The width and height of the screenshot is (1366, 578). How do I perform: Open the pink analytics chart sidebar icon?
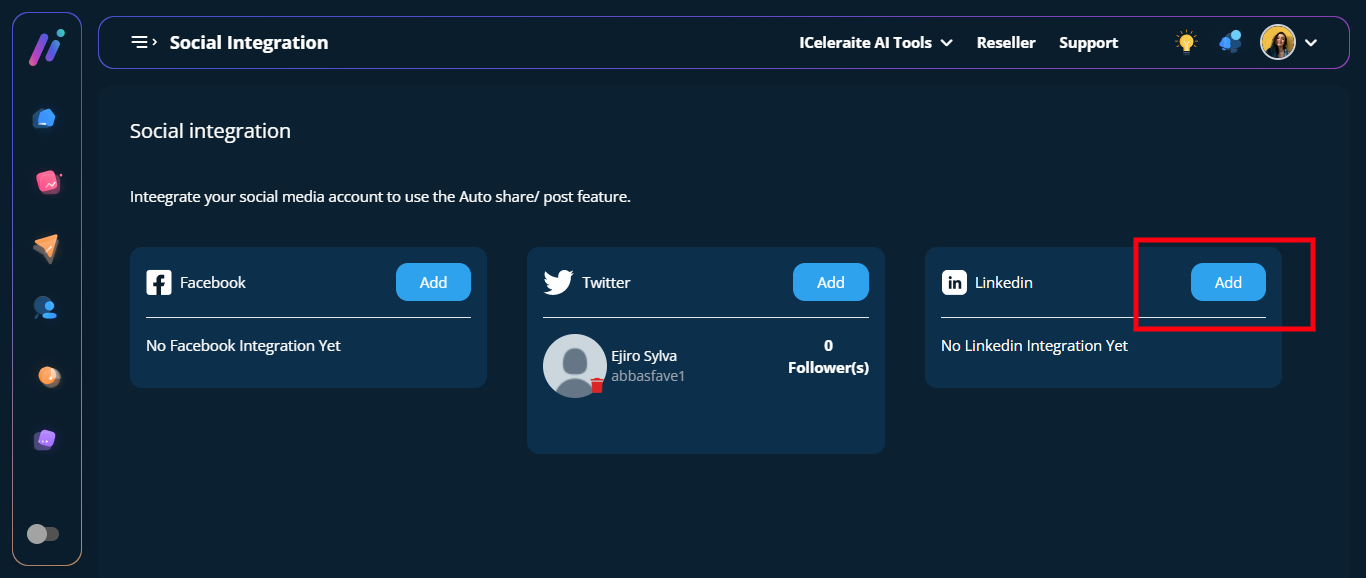click(x=47, y=182)
